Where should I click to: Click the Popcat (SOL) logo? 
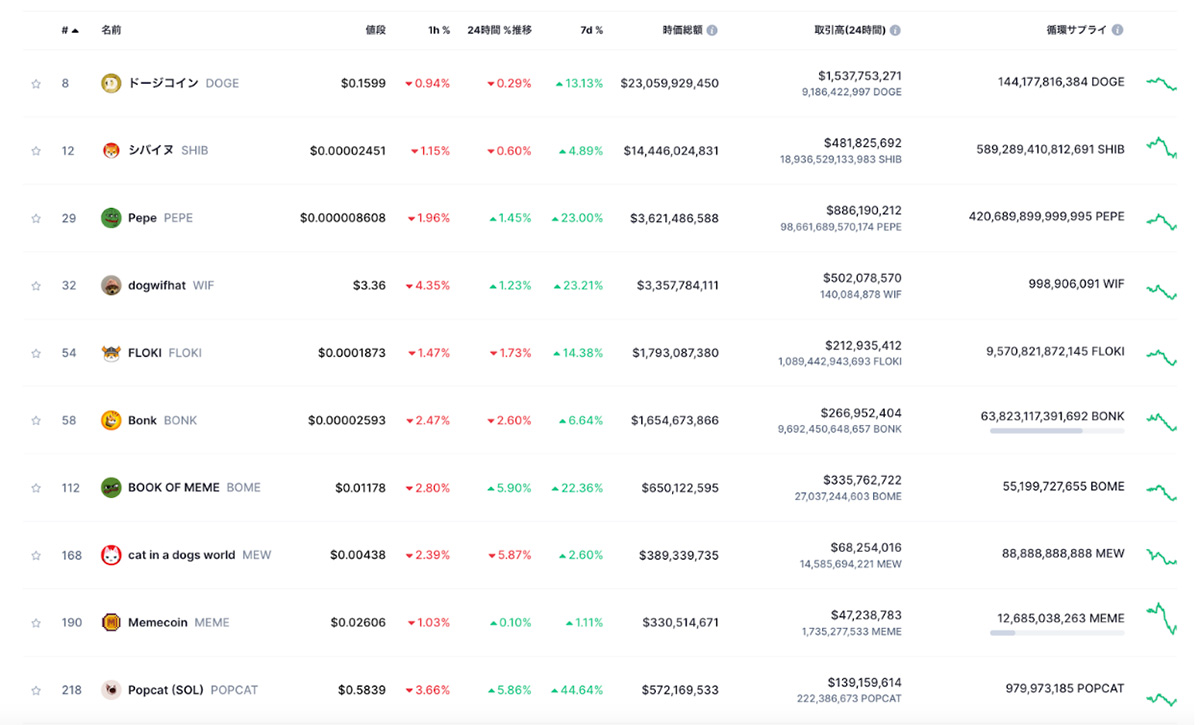pyautogui.click(x=111, y=690)
